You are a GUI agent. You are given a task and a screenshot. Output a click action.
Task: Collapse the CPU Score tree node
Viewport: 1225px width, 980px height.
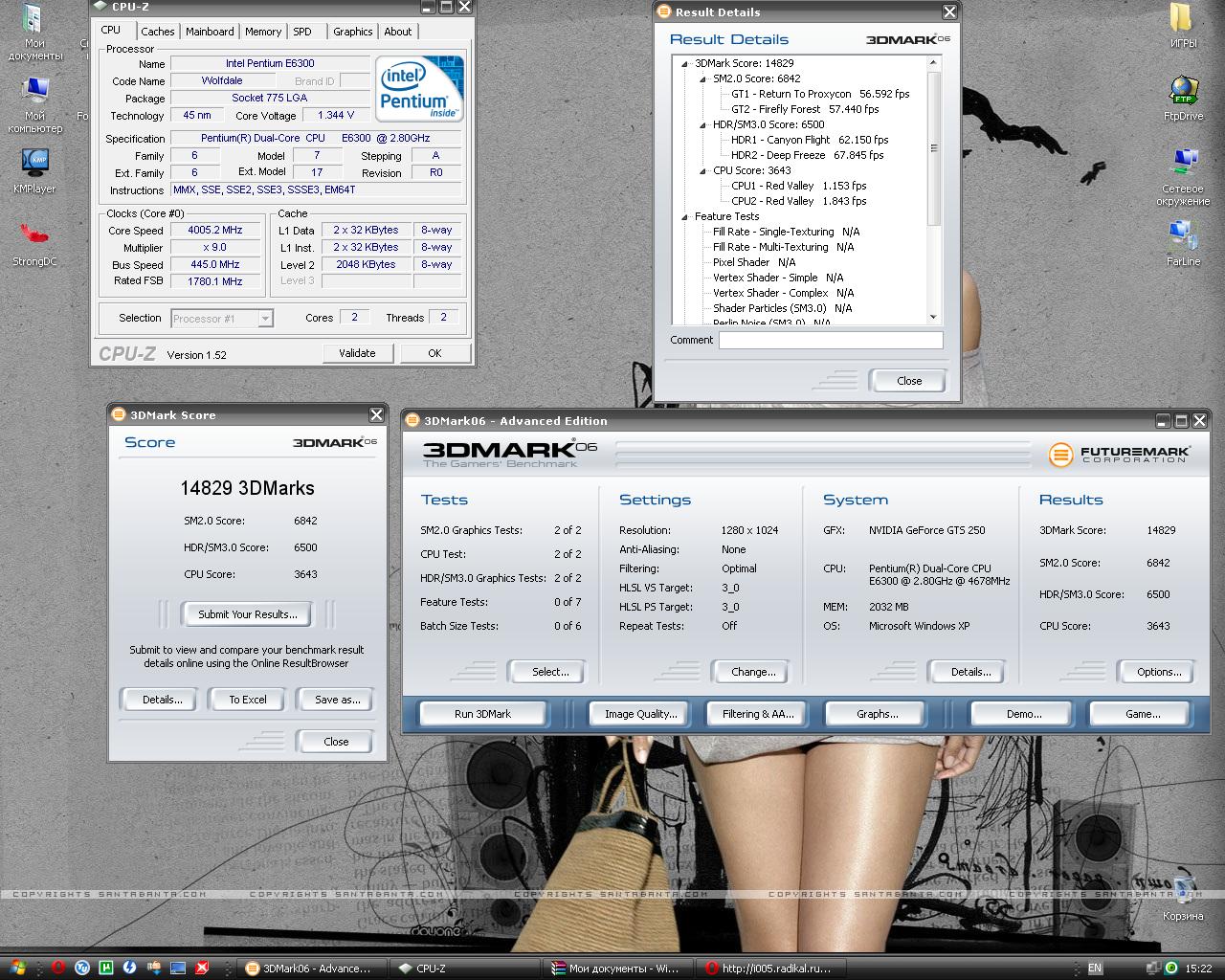(703, 171)
